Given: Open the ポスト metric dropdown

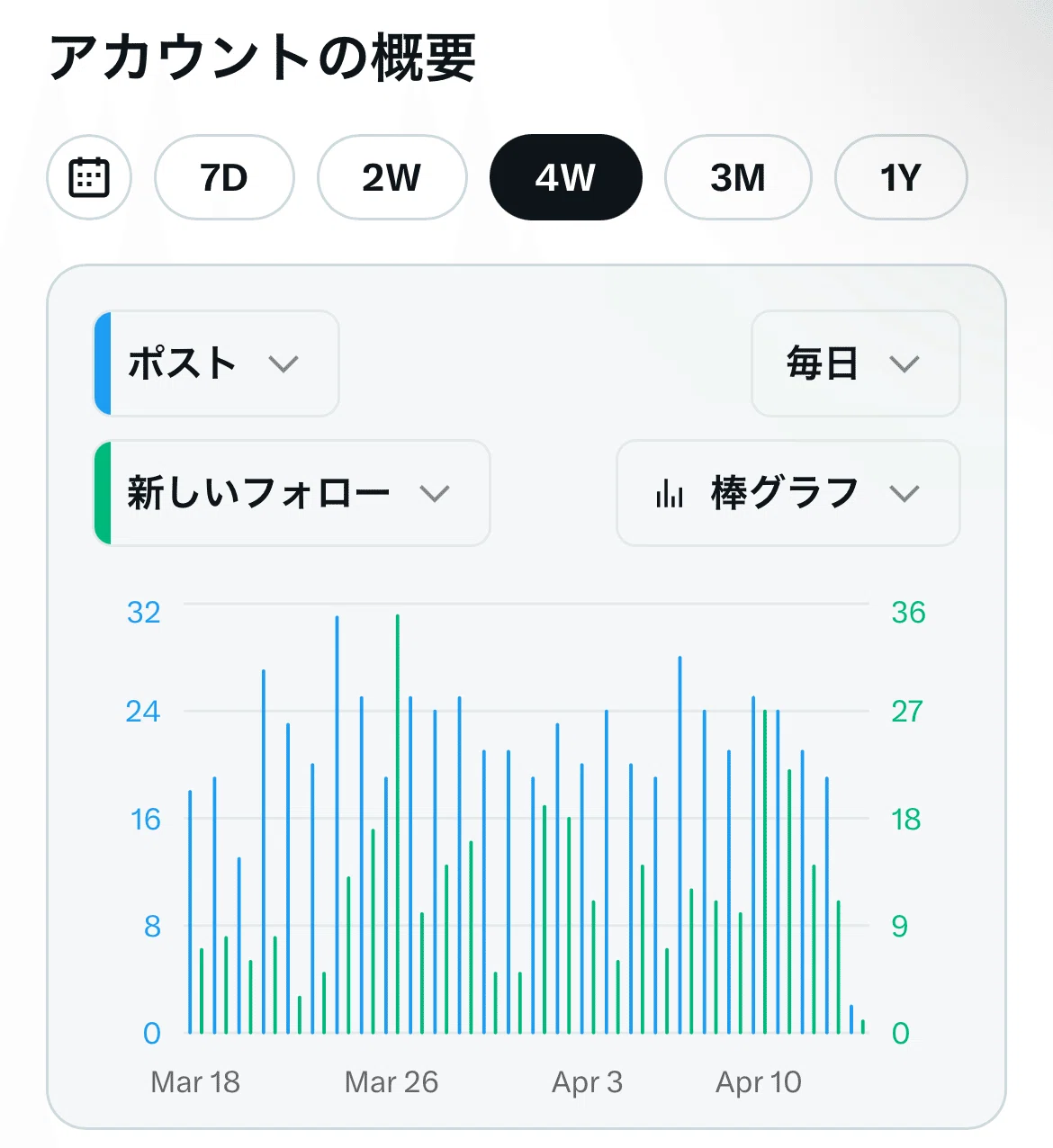Looking at the screenshot, I should (217, 363).
